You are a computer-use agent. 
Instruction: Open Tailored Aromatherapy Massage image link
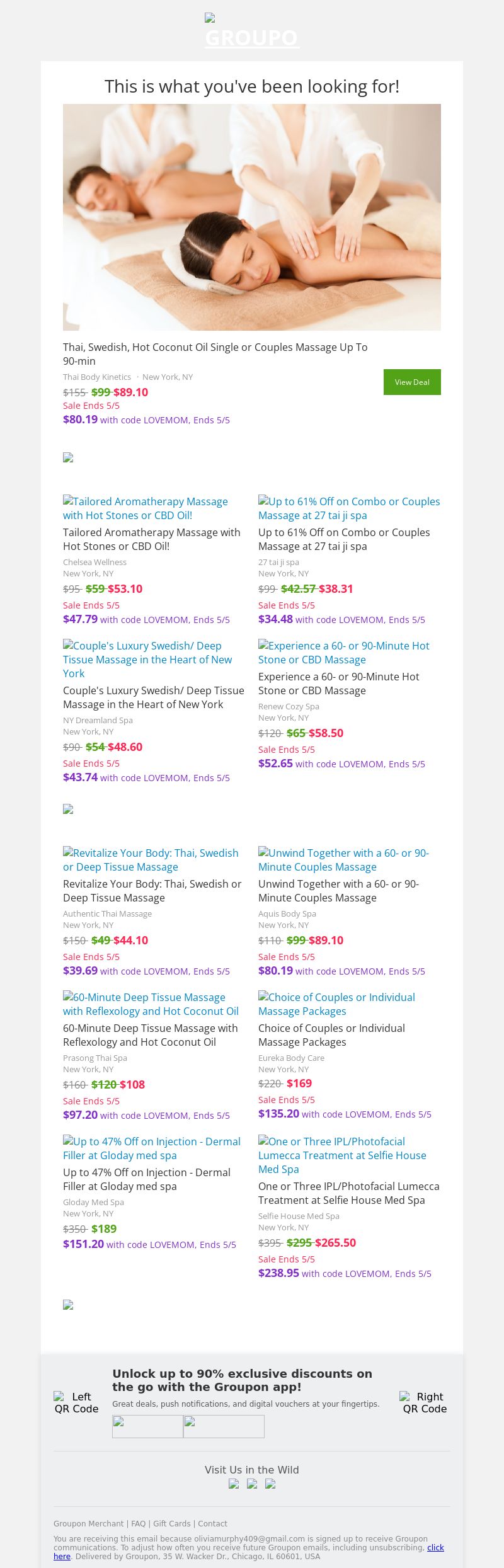[146, 508]
